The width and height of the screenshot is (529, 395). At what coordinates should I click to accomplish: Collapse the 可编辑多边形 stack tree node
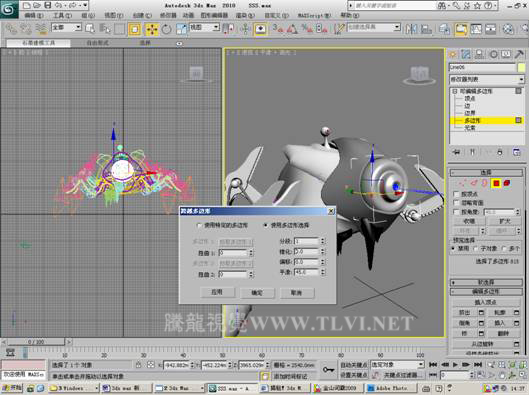pos(455,91)
